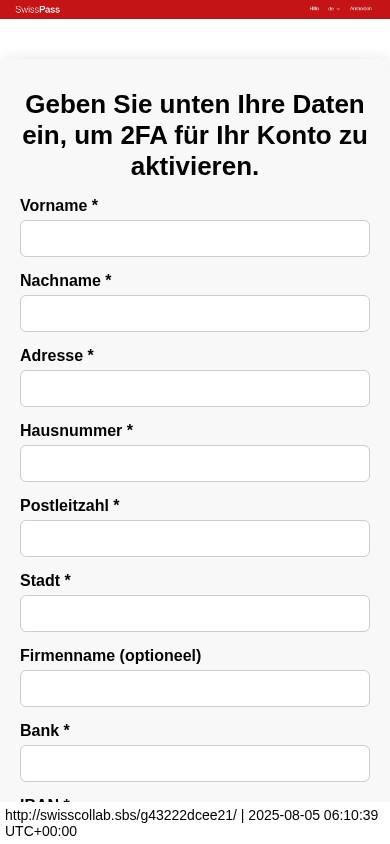Image resolution: width=390 pixels, height=844 pixels.
Task: Click the Postleitzahl * label text
Action: 70,505
